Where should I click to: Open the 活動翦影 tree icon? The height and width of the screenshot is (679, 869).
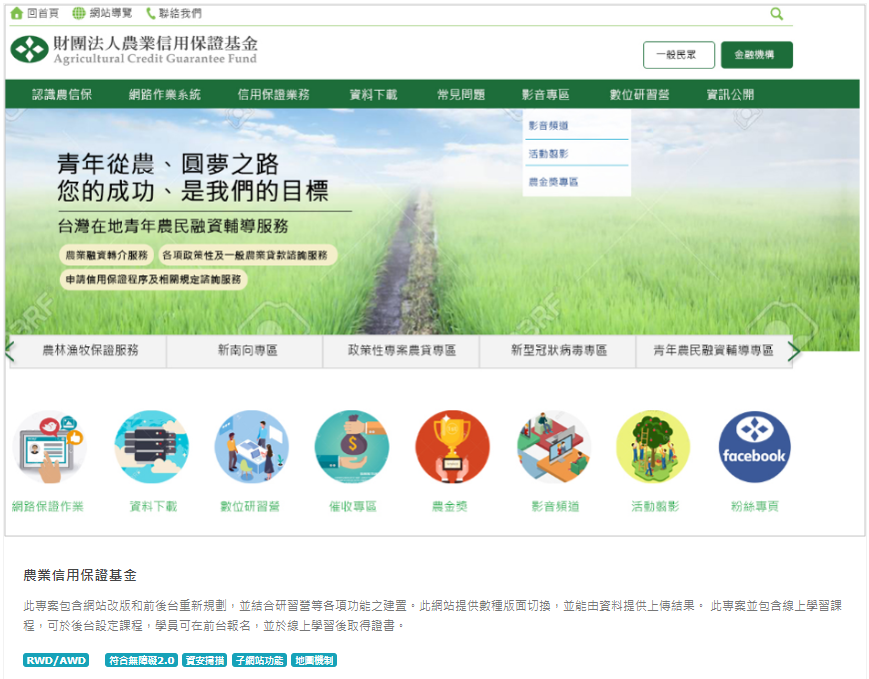coord(653,448)
